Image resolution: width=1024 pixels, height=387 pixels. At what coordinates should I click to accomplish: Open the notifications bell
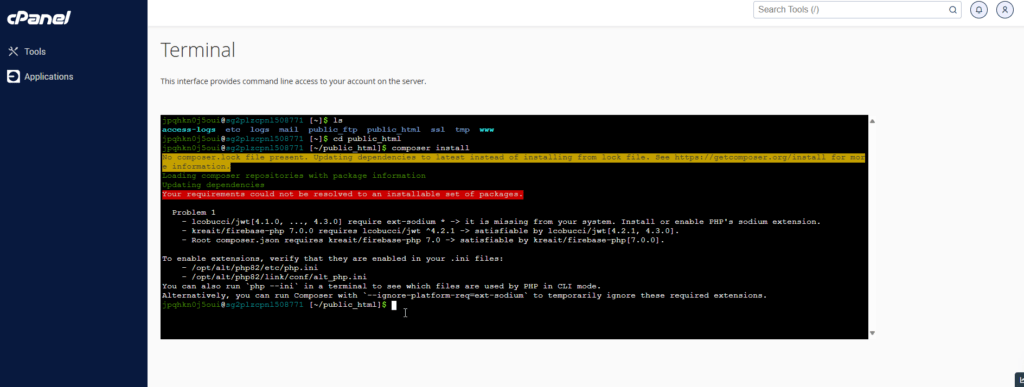[x=978, y=10]
